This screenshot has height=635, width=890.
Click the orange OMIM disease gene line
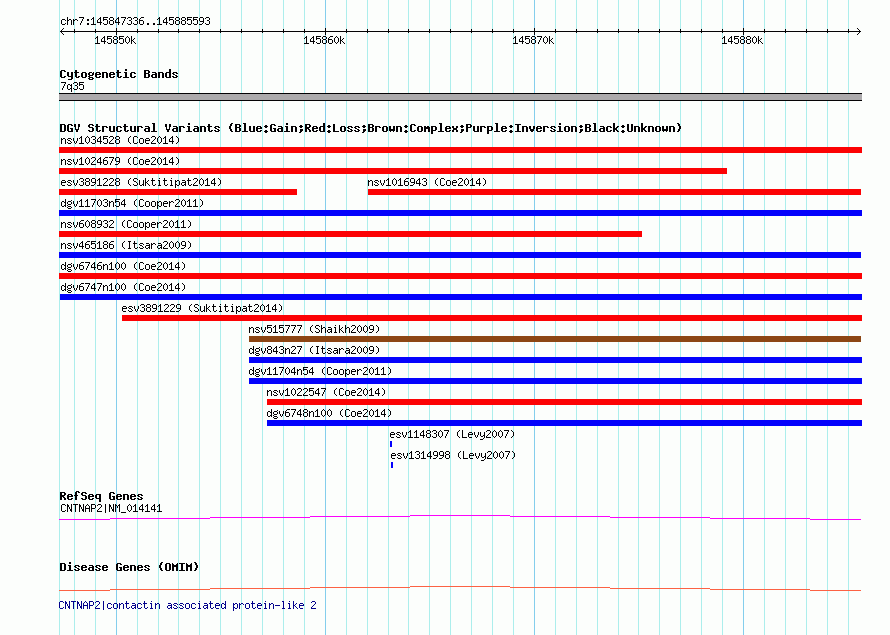(x=460, y=588)
